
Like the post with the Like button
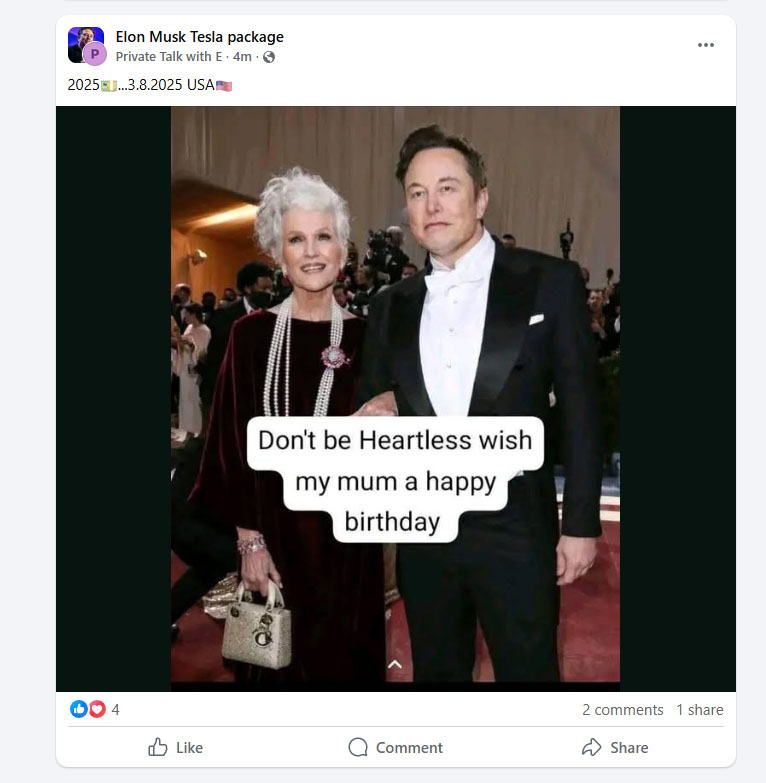(176, 747)
